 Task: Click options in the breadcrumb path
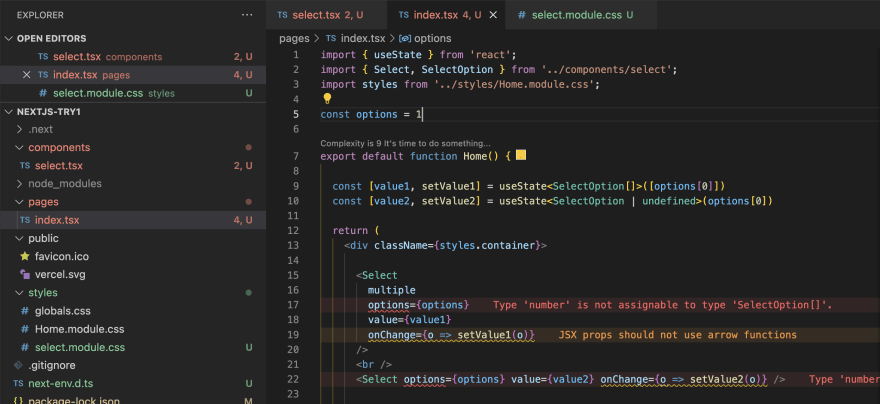[x=432, y=38]
